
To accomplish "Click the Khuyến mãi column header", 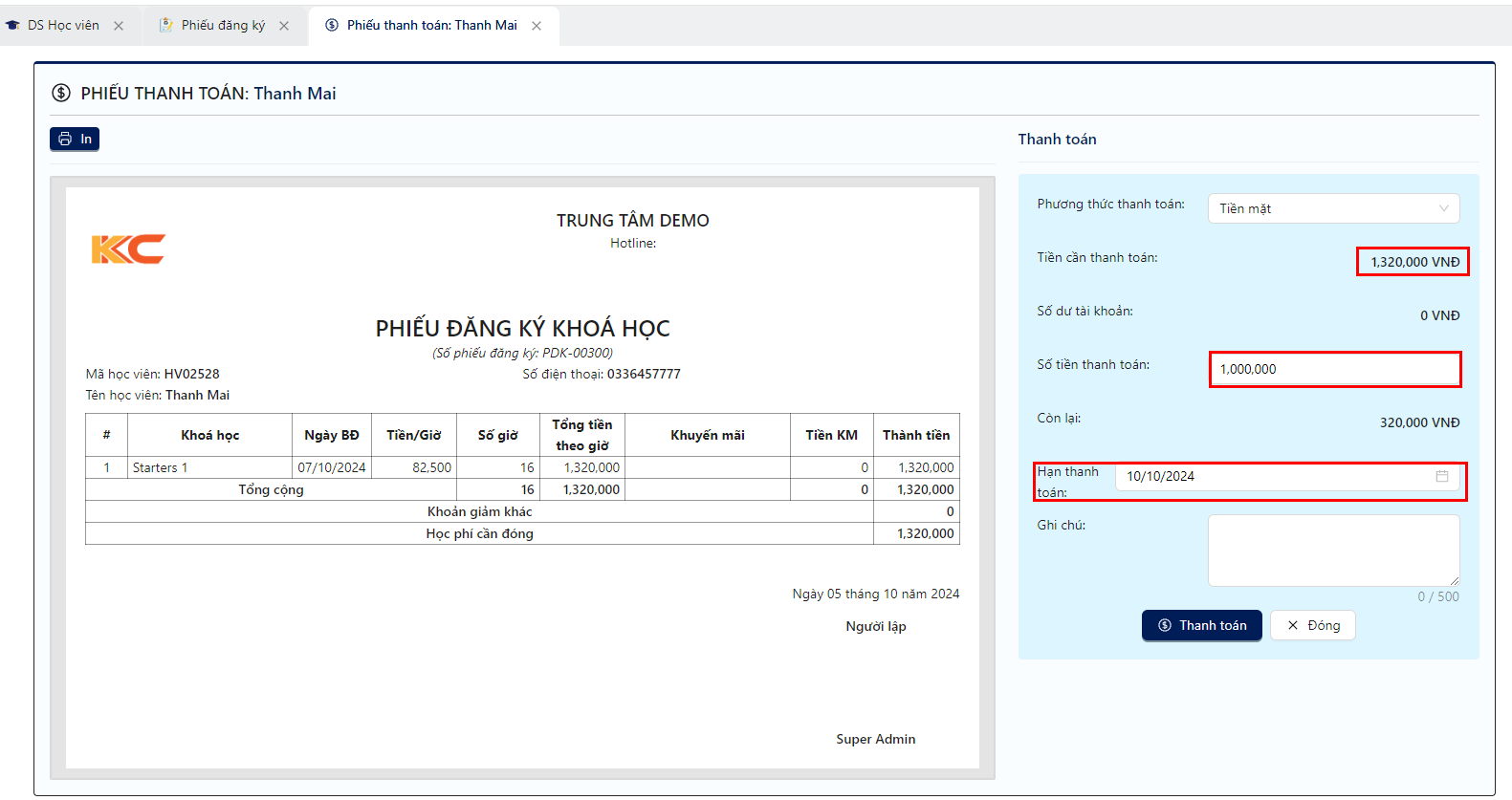I will [707, 435].
